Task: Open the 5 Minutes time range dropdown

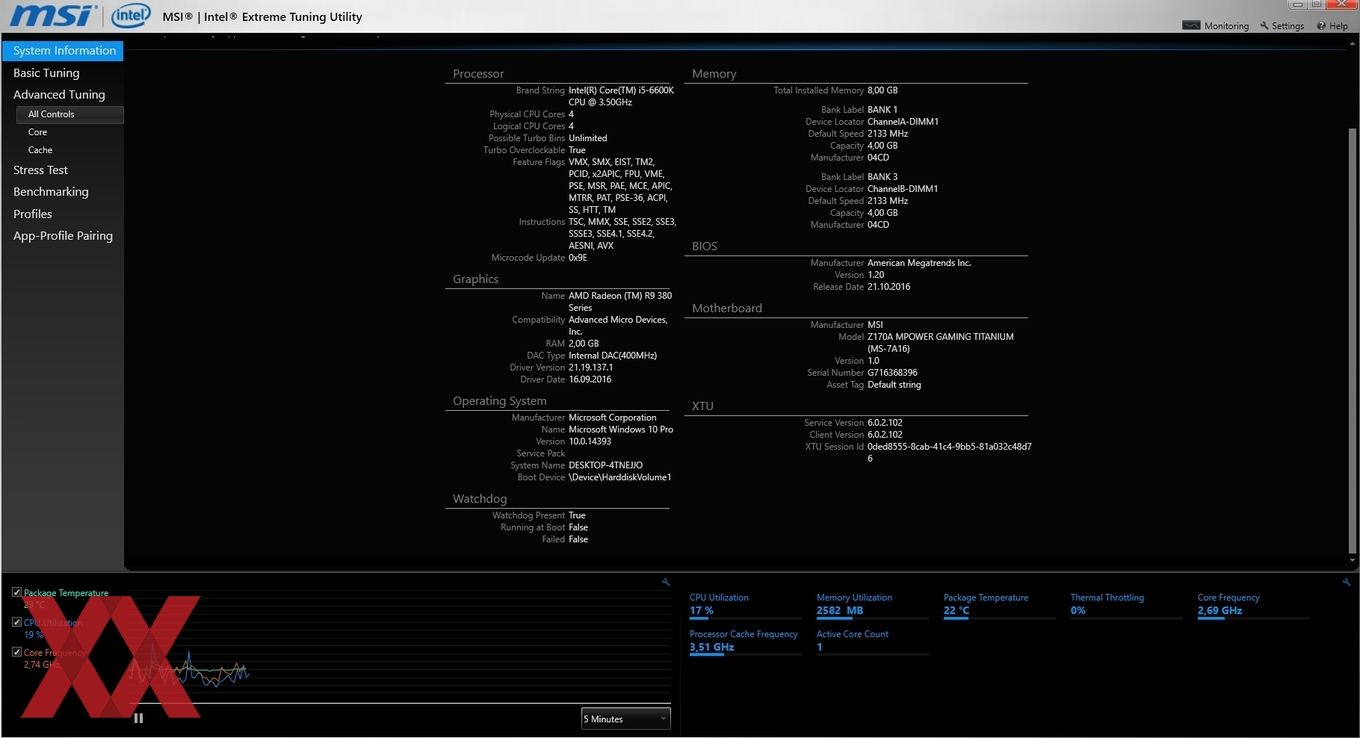Action: coord(626,719)
